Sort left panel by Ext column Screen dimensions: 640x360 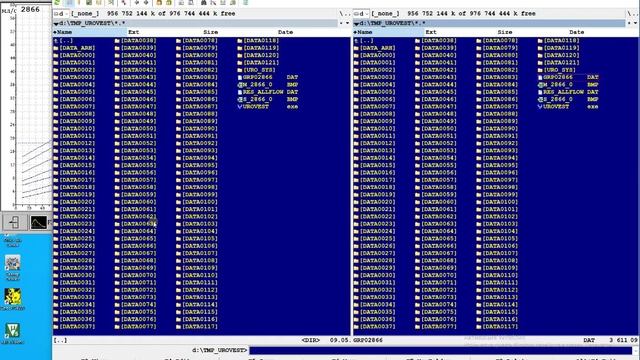tap(133, 32)
